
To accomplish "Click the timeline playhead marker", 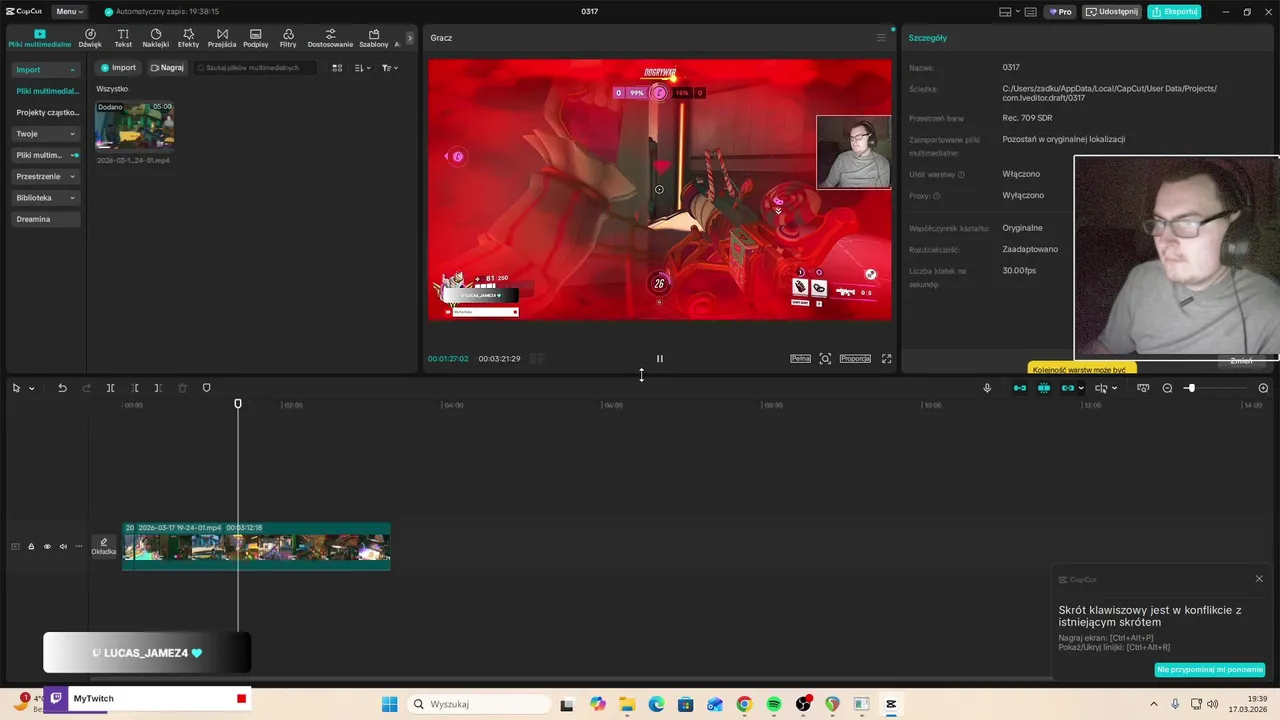I will point(238,403).
